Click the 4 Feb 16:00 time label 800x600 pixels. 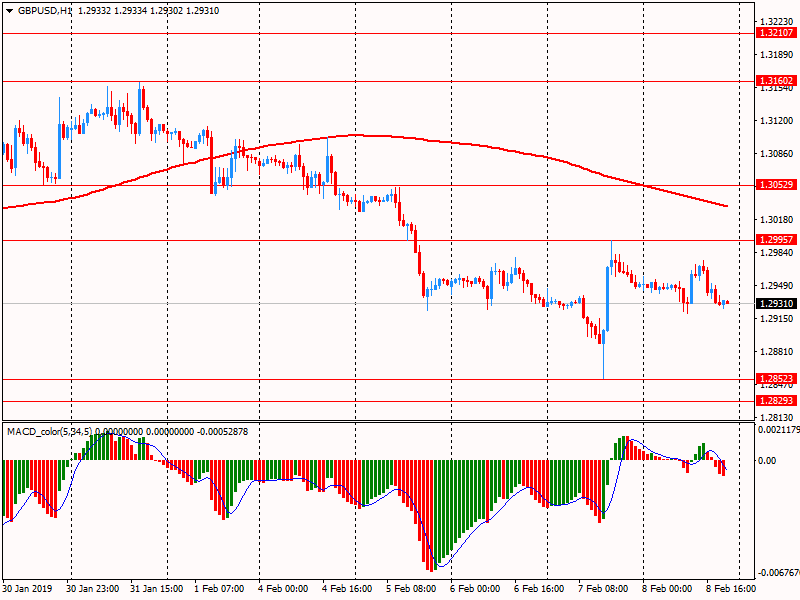[x=347, y=588]
